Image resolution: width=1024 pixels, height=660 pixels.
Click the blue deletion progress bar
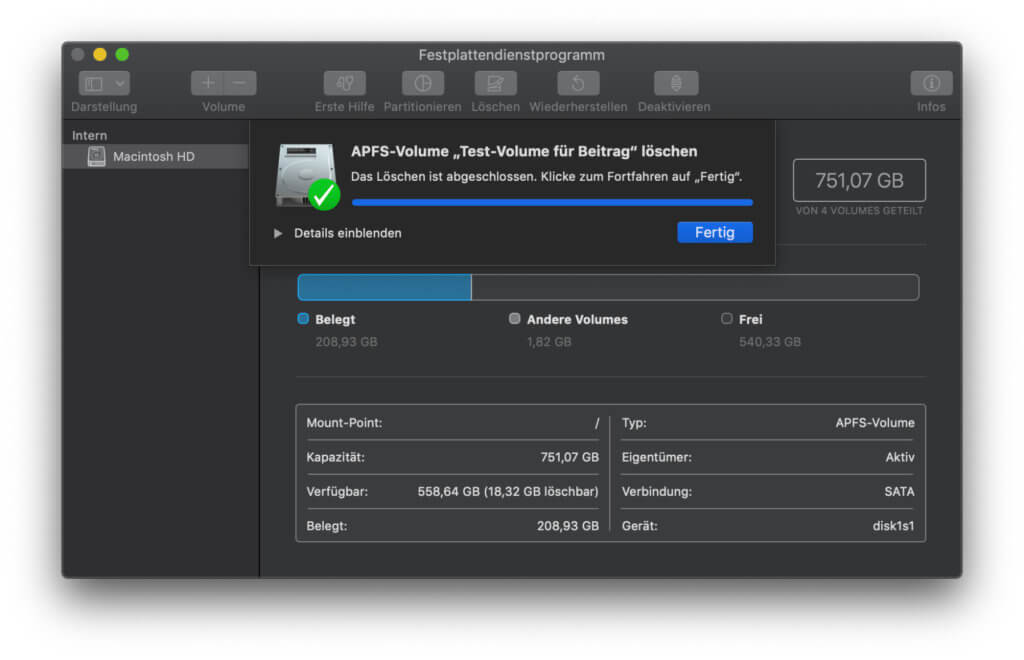coord(552,202)
